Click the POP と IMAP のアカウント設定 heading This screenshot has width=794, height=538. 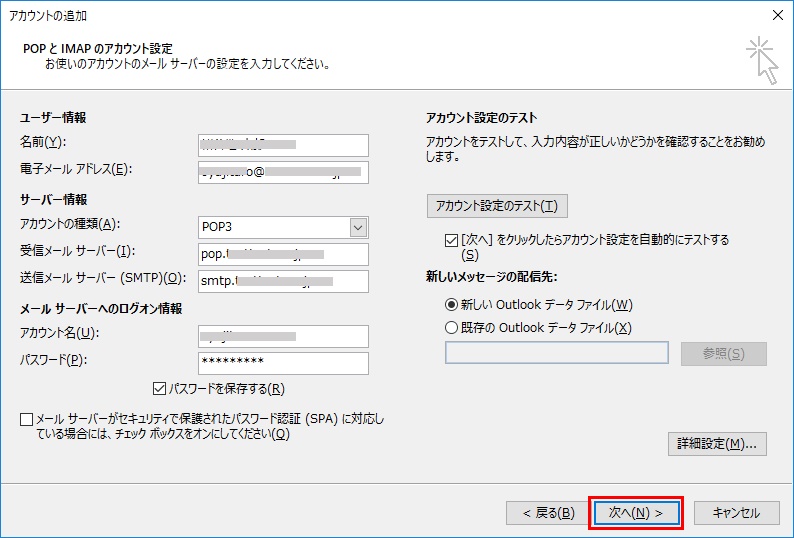tap(98, 49)
